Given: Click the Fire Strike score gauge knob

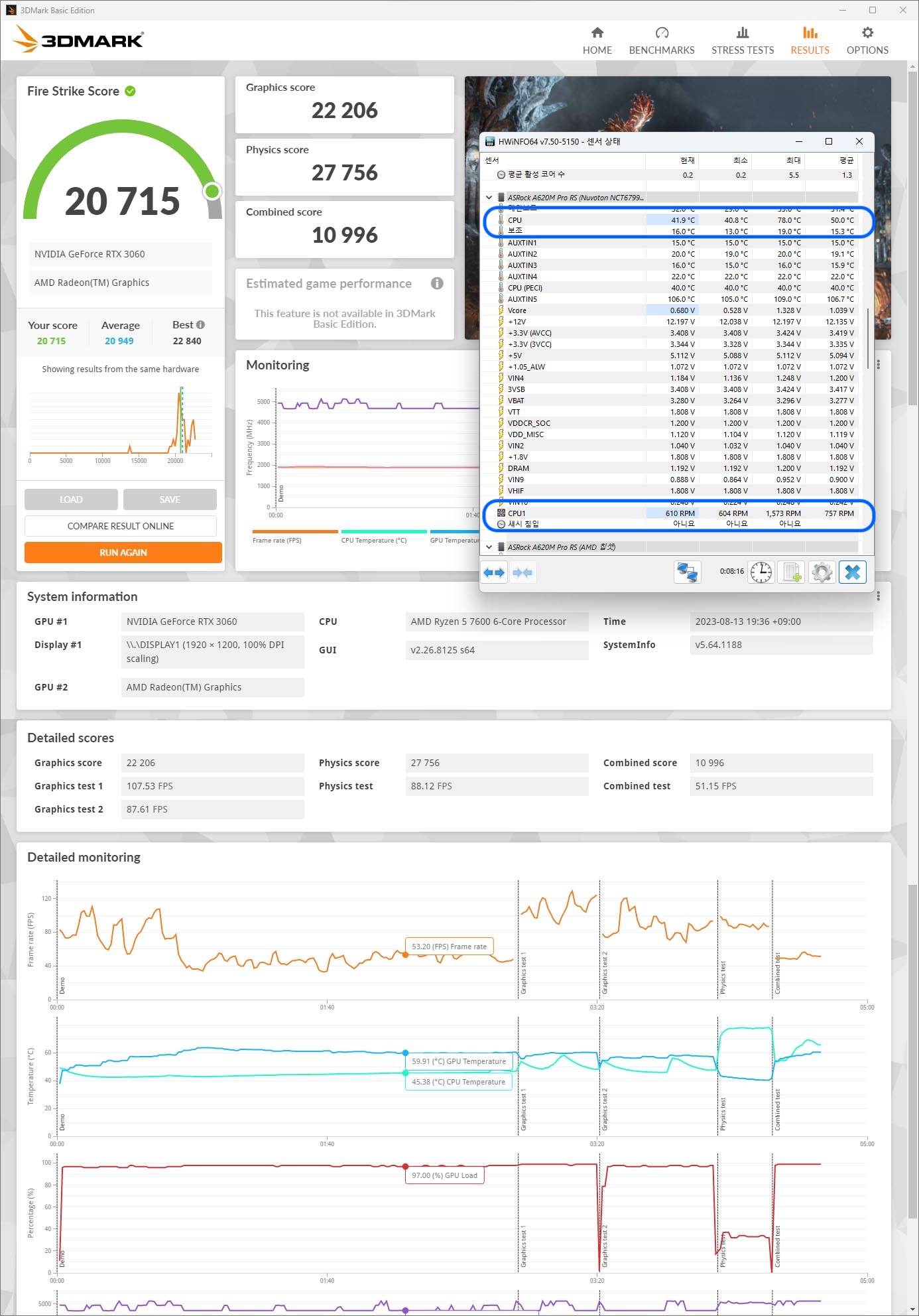Looking at the screenshot, I should [212, 192].
